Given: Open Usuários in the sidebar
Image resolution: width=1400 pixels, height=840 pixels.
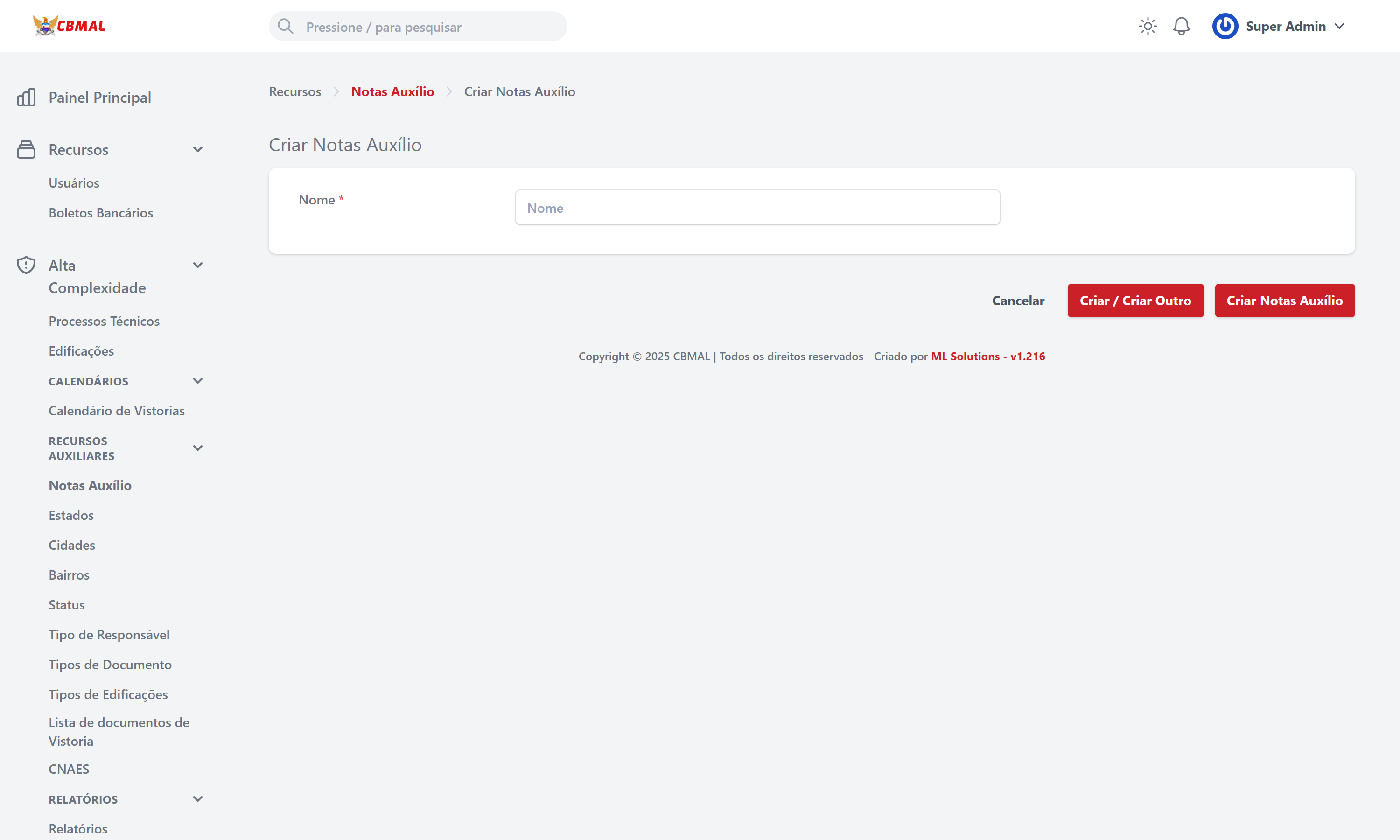Looking at the screenshot, I should click(x=74, y=183).
